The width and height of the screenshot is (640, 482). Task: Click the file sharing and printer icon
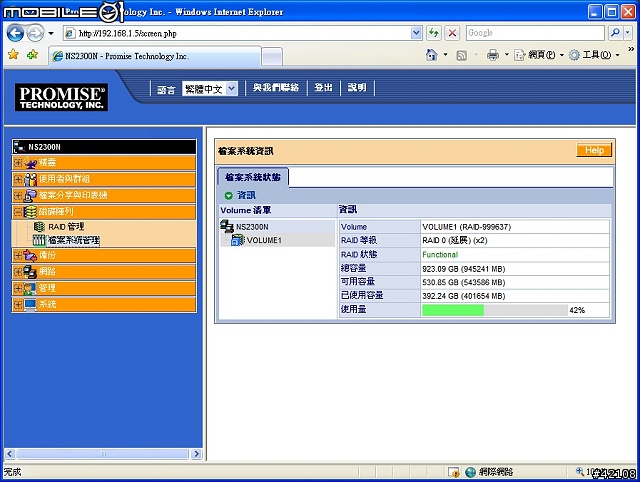coord(30,195)
